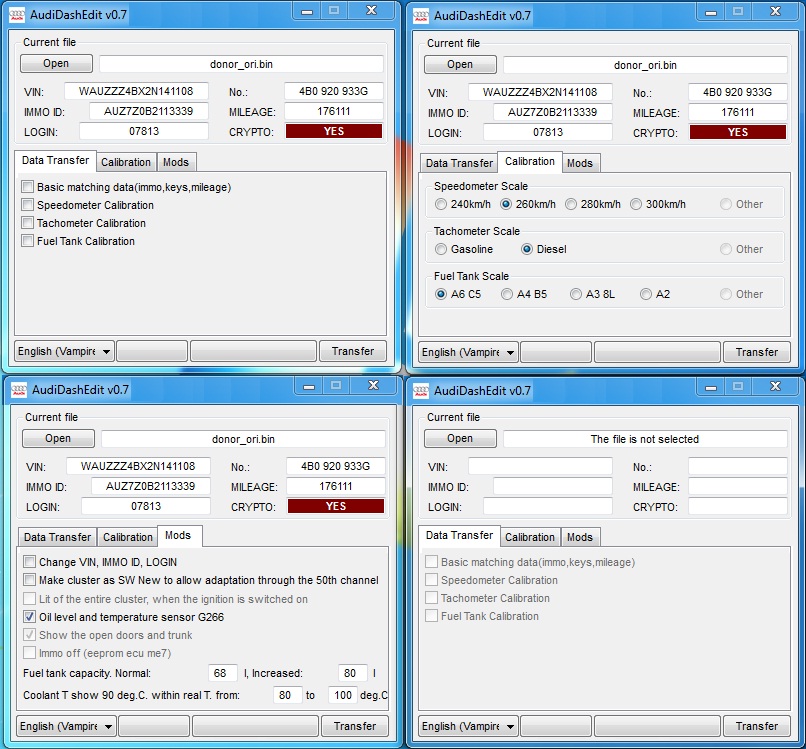Tick Change VIN, IMMO ID, LOGIN option
This screenshot has width=806, height=749.
coord(30,561)
